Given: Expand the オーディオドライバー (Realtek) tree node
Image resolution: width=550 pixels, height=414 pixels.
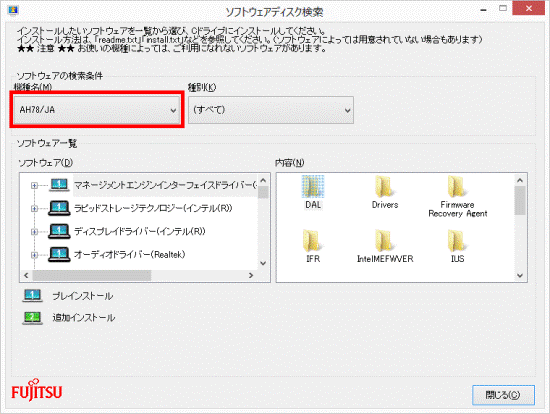Looking at the screenshot, I should [34, 255].
